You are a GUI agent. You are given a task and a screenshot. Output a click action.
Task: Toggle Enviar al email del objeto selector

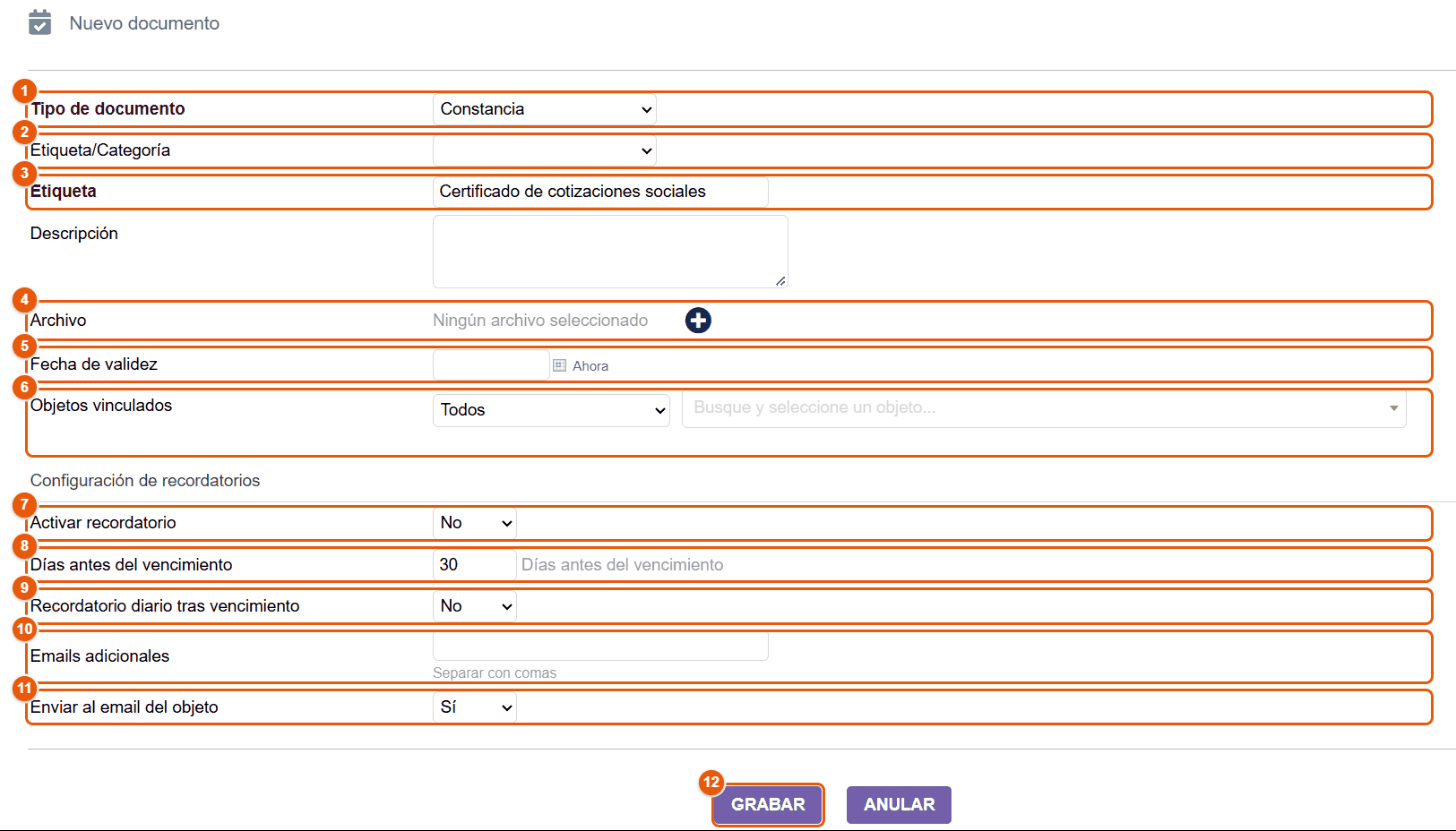pyautogui.click(x=475, y=707)
